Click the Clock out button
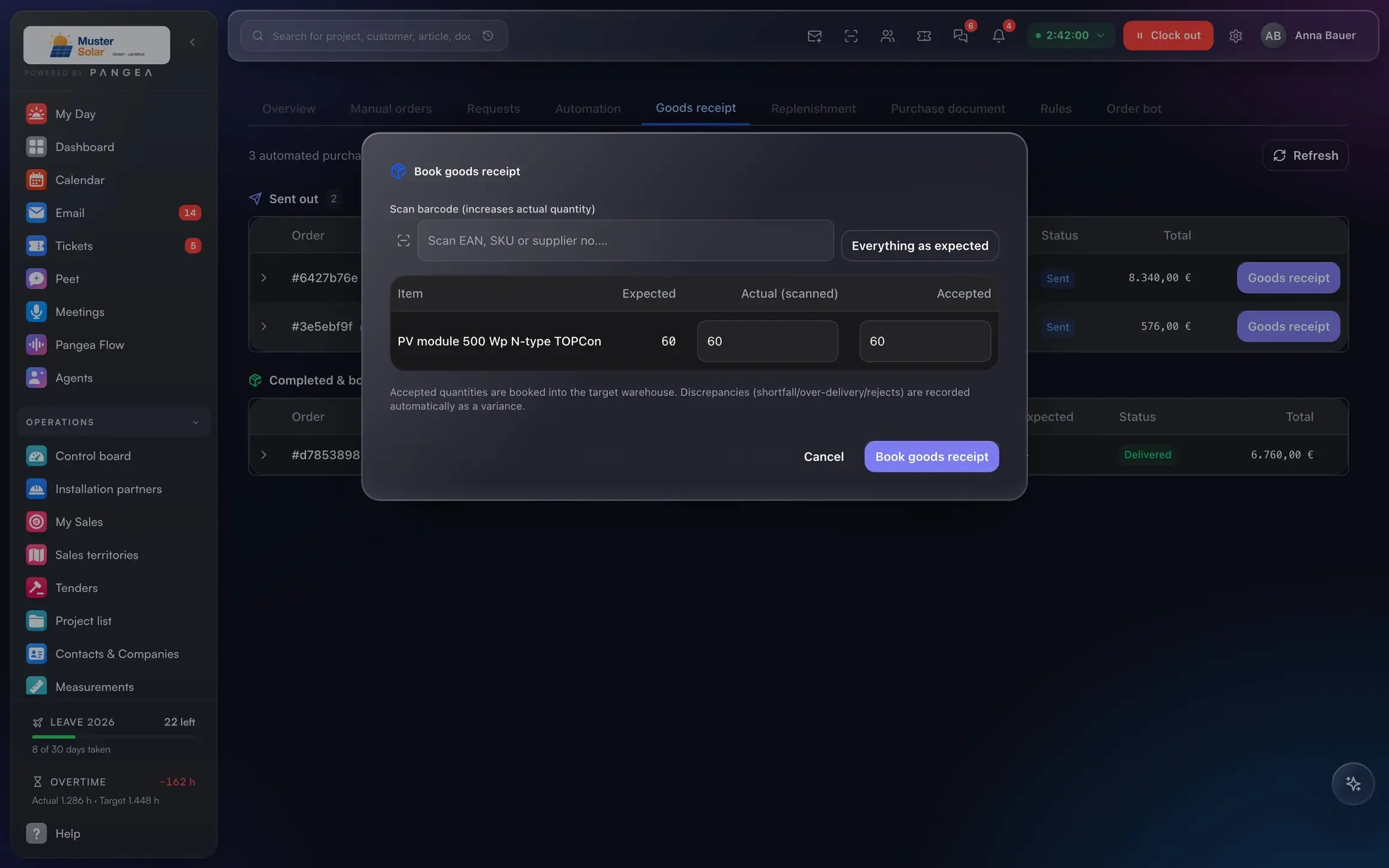Image resolution: width=1389 pixels, height=868 pixels. 1168,35
